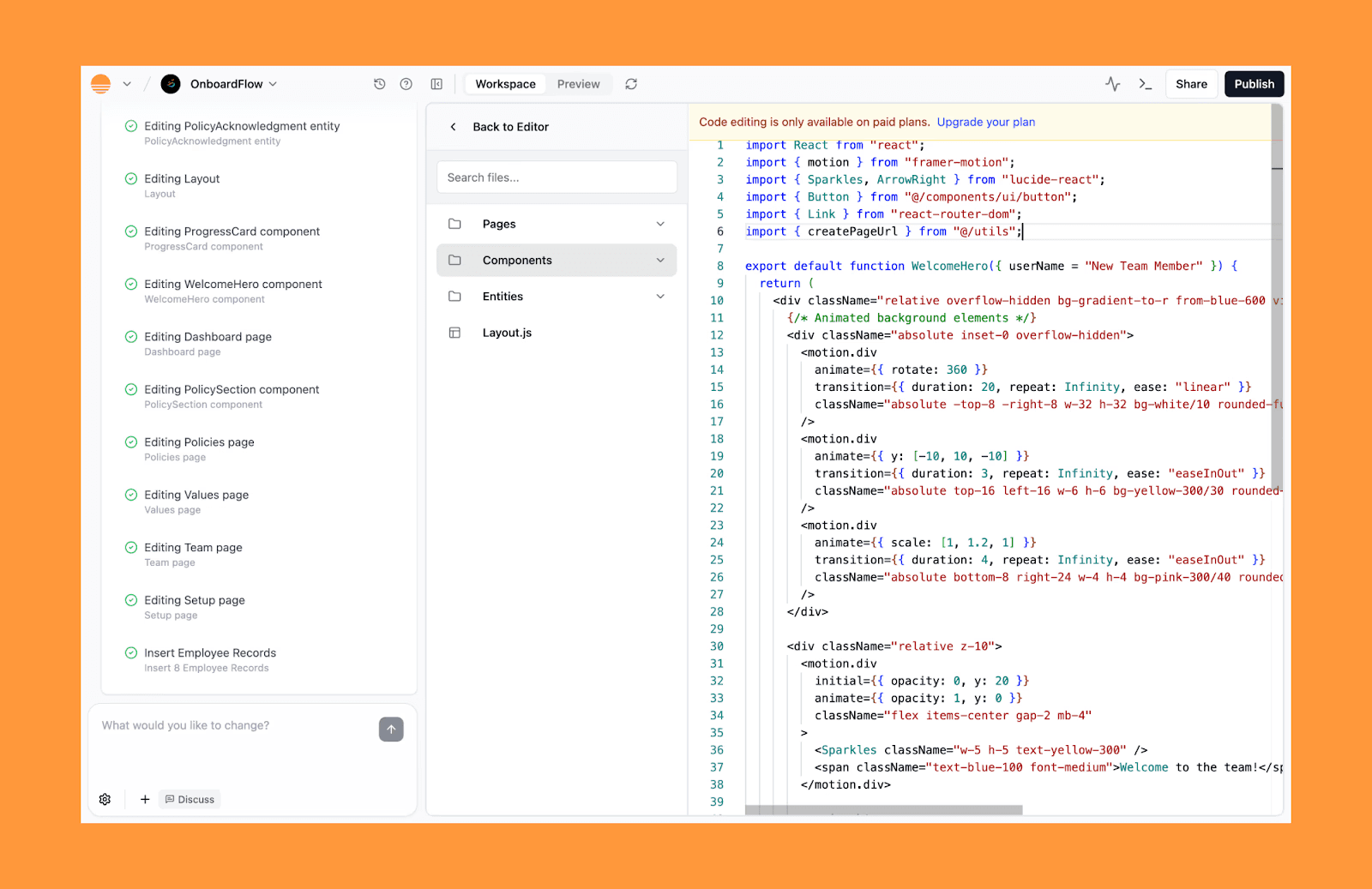This screenshot has height=889, width=1372.
Task: Collapse the Components folder
Action: (556, 260)
